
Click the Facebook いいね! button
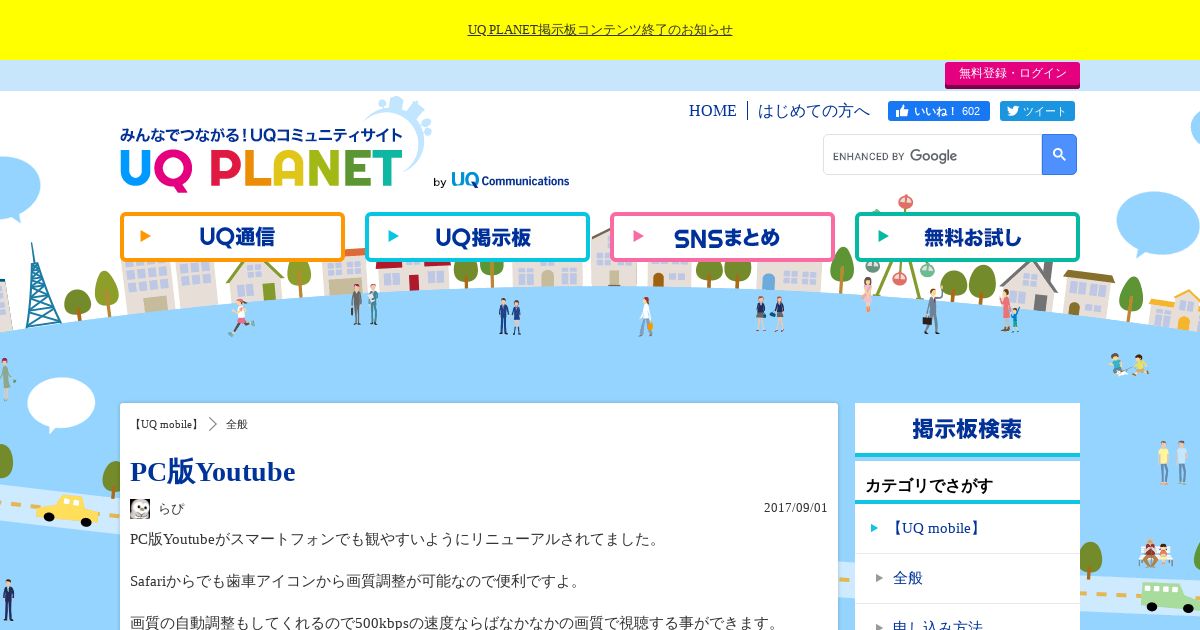click(x=938, y=111)
